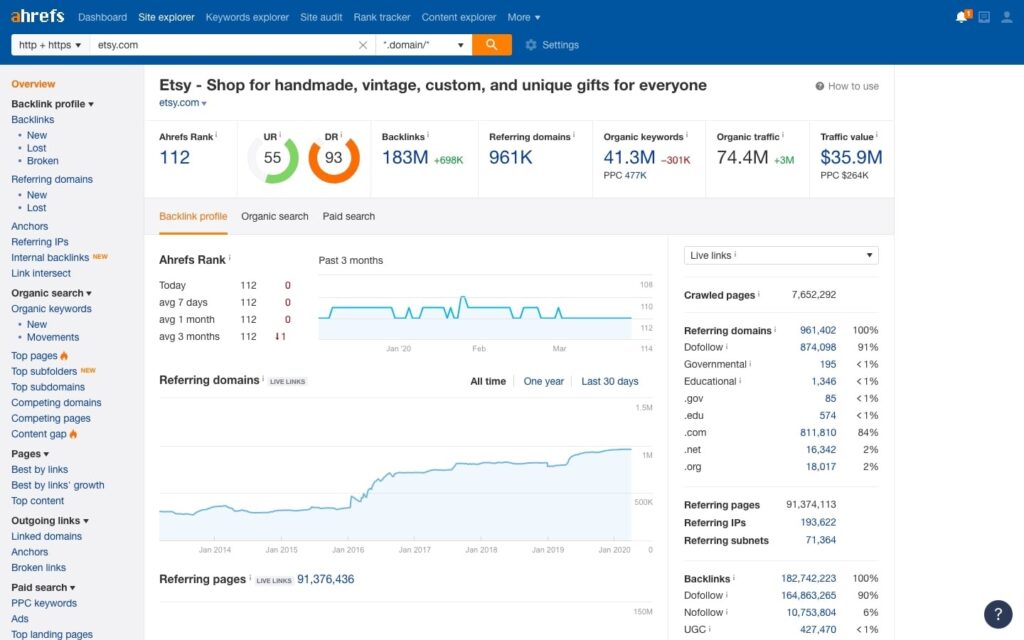
Task: Open Content explorer
Action: coord(458,18)
